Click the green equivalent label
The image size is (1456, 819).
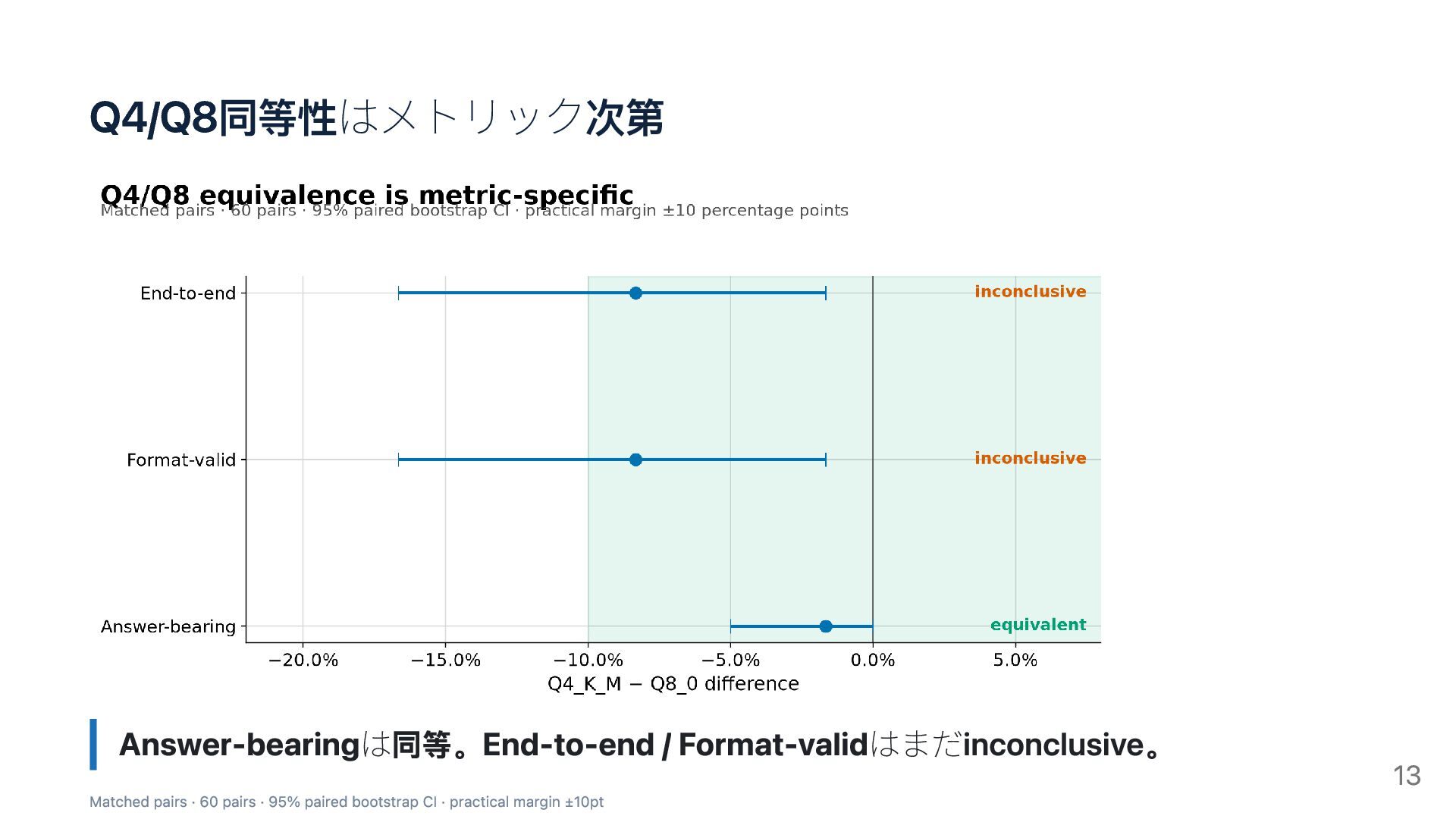(1038, 626)
